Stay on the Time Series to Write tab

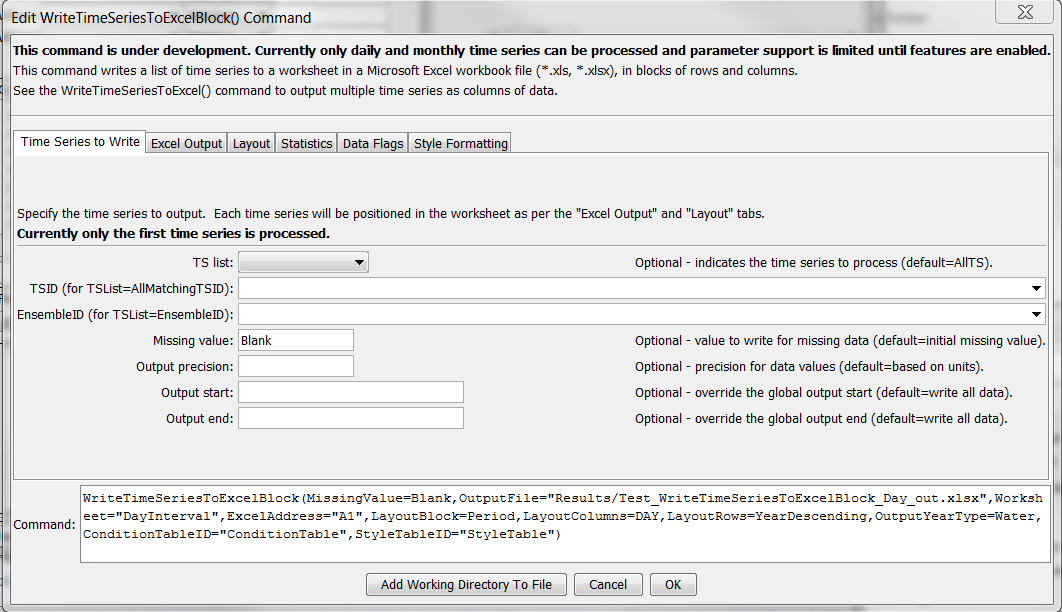click(x=79, y=141)
